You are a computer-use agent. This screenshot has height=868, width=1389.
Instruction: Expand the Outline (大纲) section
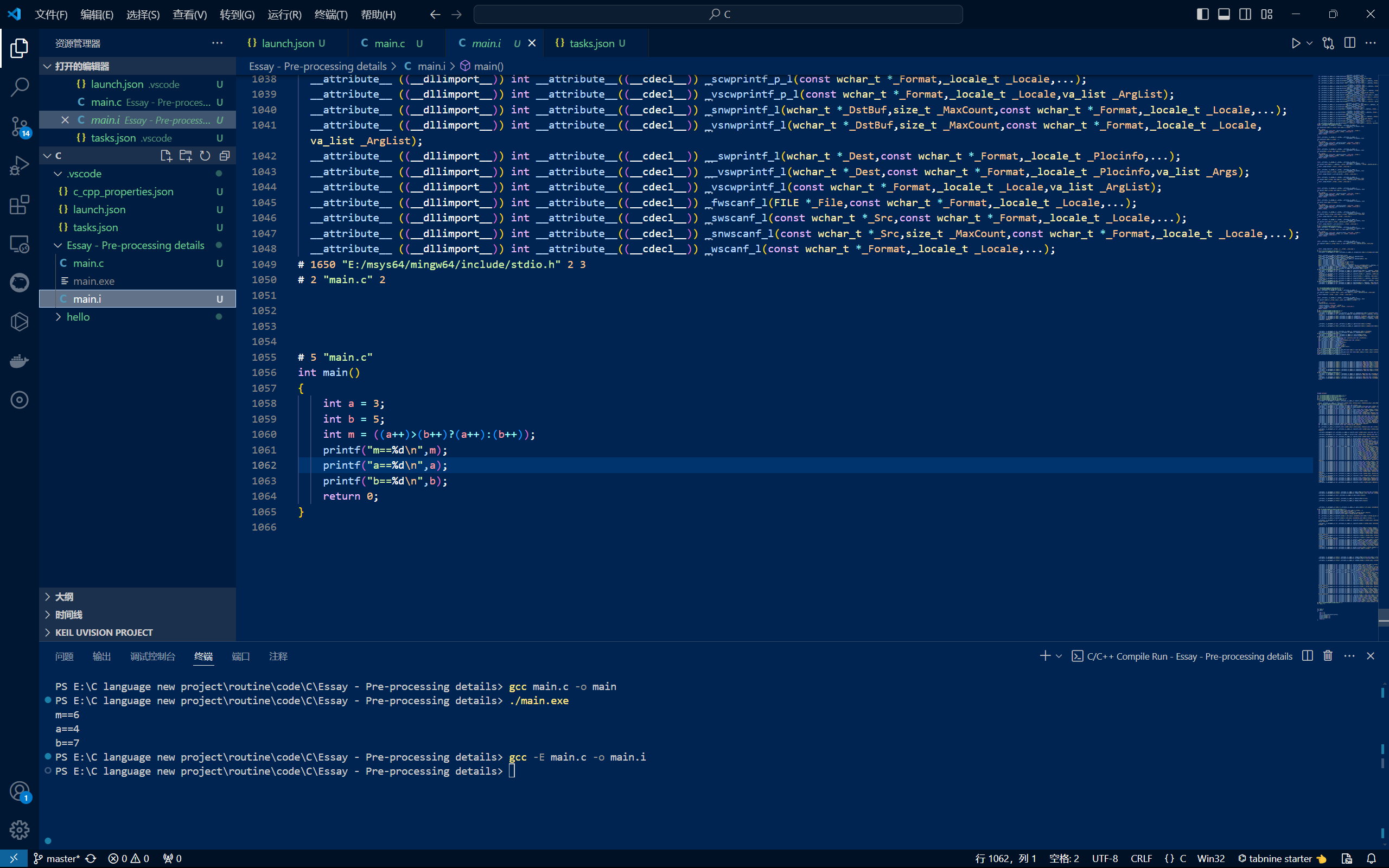click(138, 596)
